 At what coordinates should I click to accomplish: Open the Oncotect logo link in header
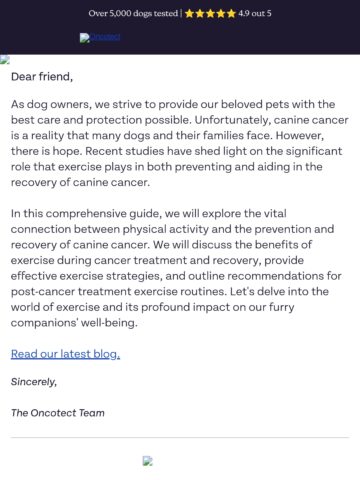click(100, 37)
